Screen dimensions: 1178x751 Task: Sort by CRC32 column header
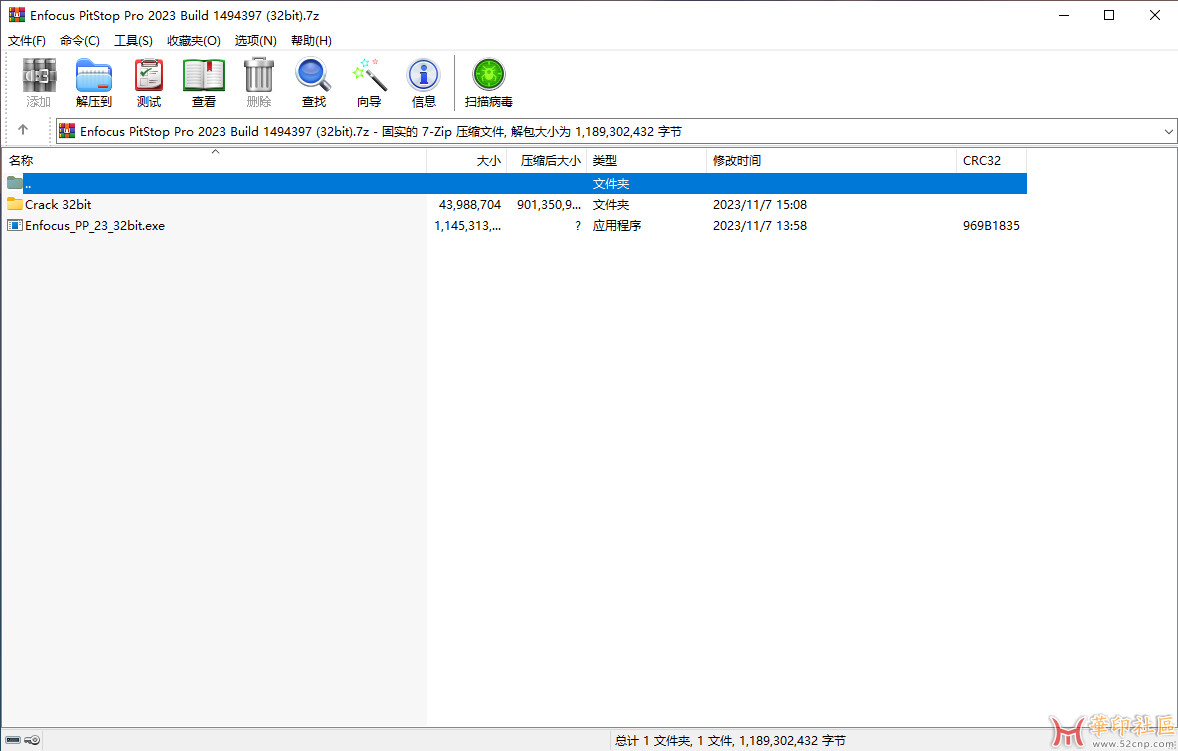pyautogui.click(x=992, y=161)
